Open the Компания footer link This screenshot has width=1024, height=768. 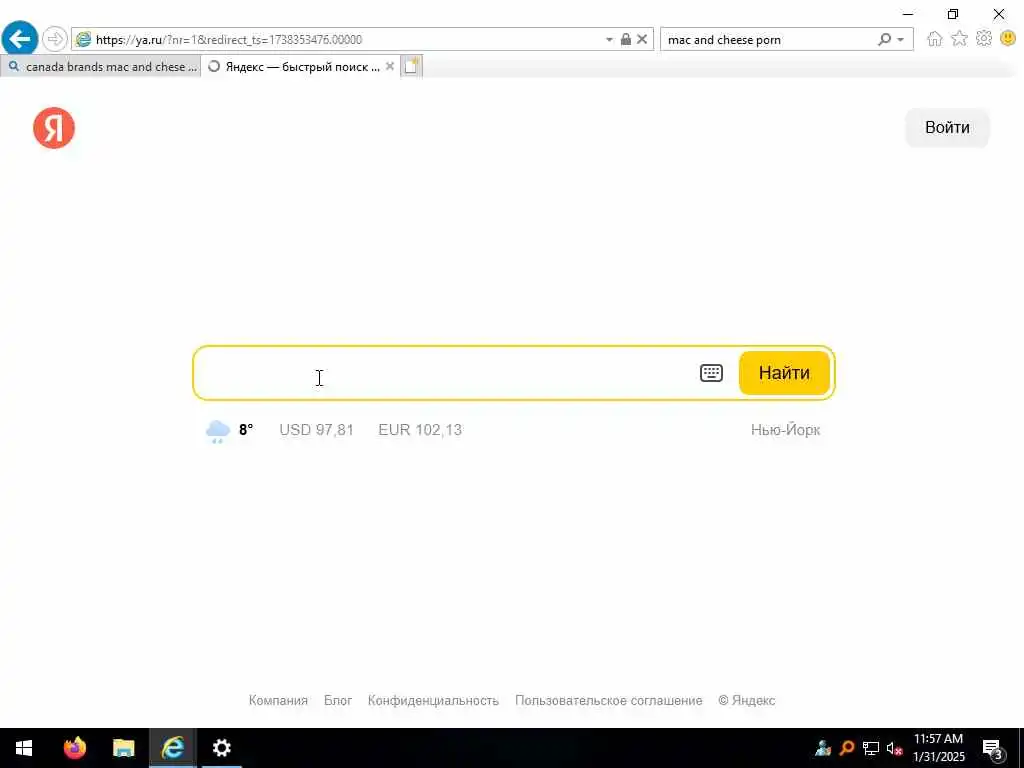pos(278,700)
